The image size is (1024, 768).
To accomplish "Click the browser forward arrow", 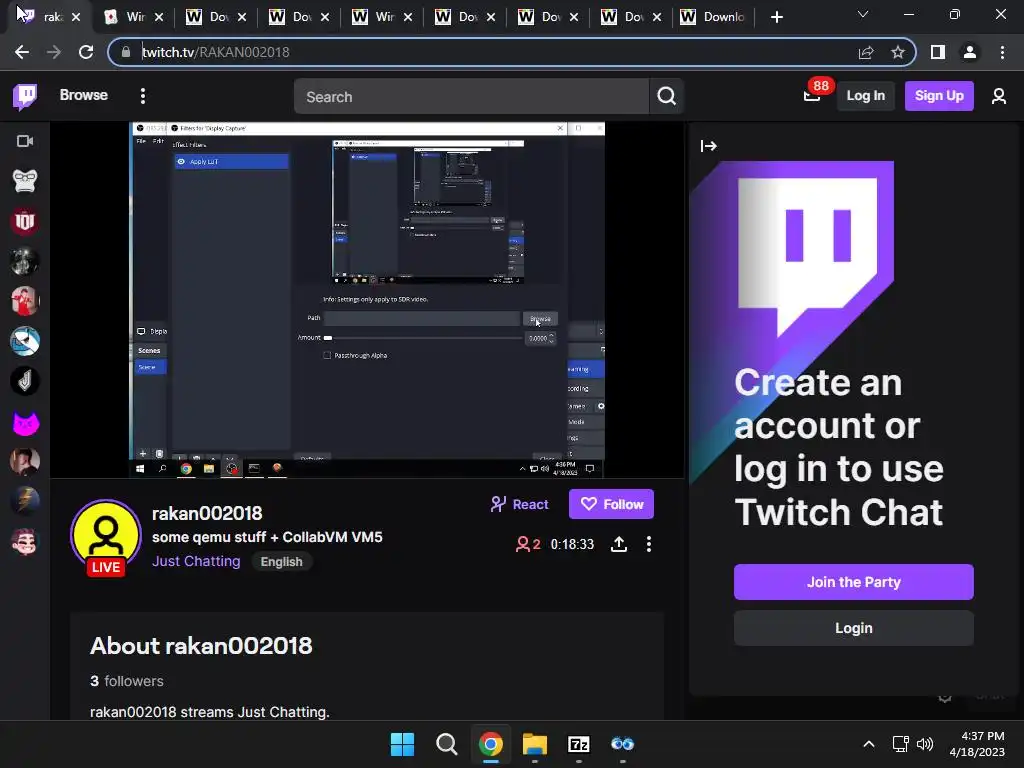I will point(54,52).
